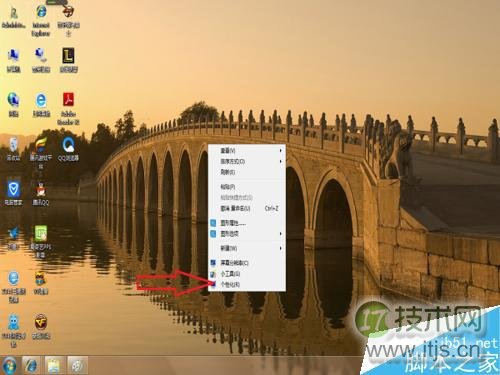Open the blue e browser left of Adobe Reader
Viewport: 500px width, 375px height.
click(x=41, y=104)
